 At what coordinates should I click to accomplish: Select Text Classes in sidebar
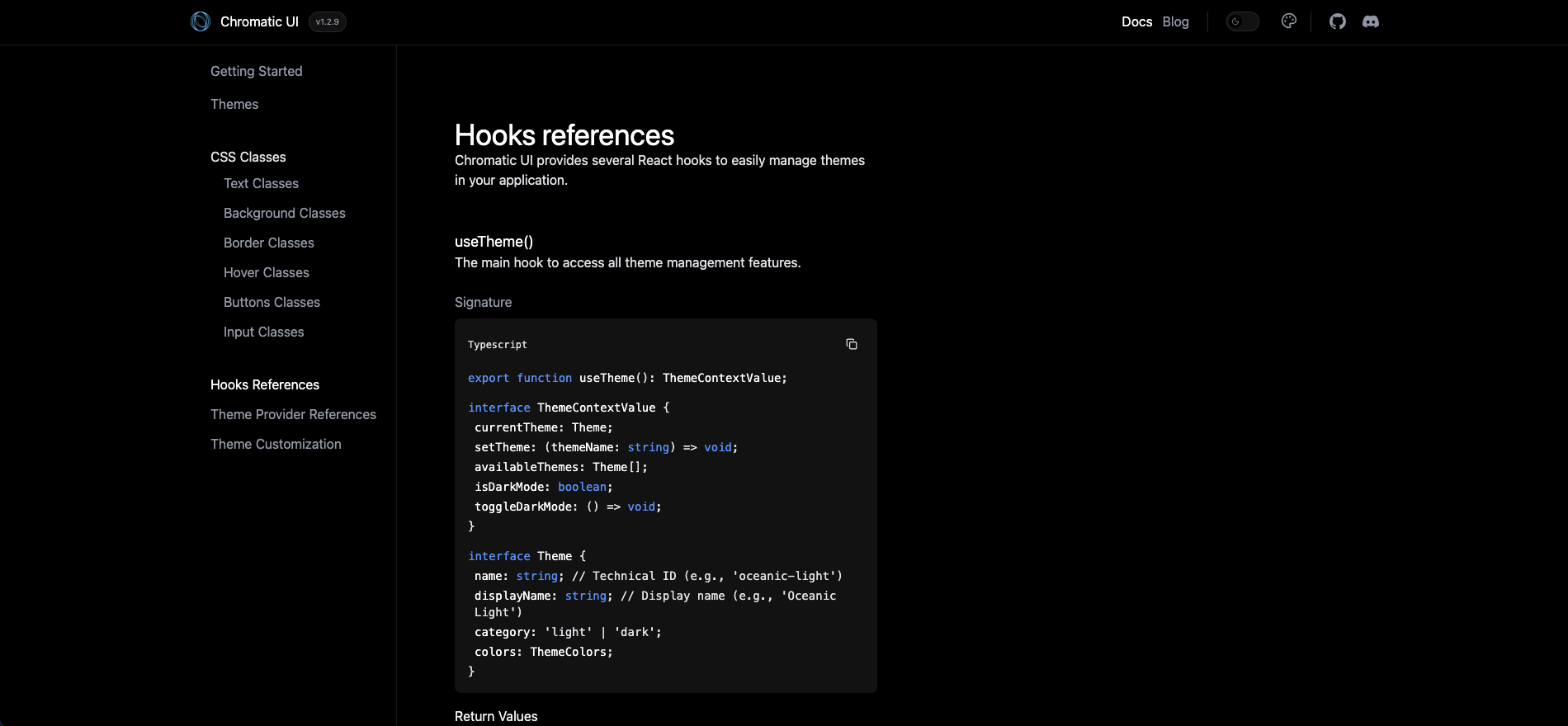tap(261, 183)
